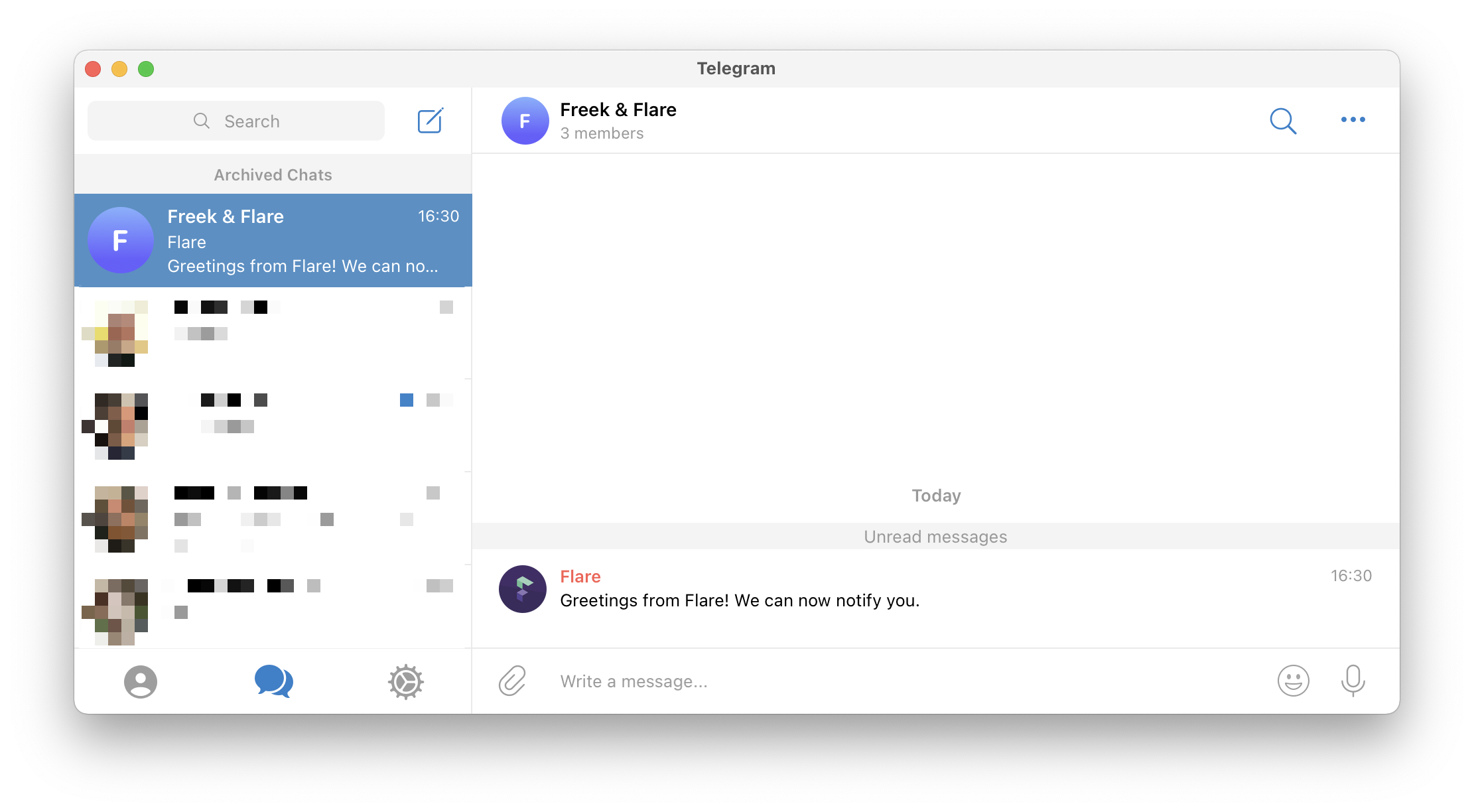Click the red Flare sender name
This screenshot has width=1474, height=812.
(x=580, y=576)
